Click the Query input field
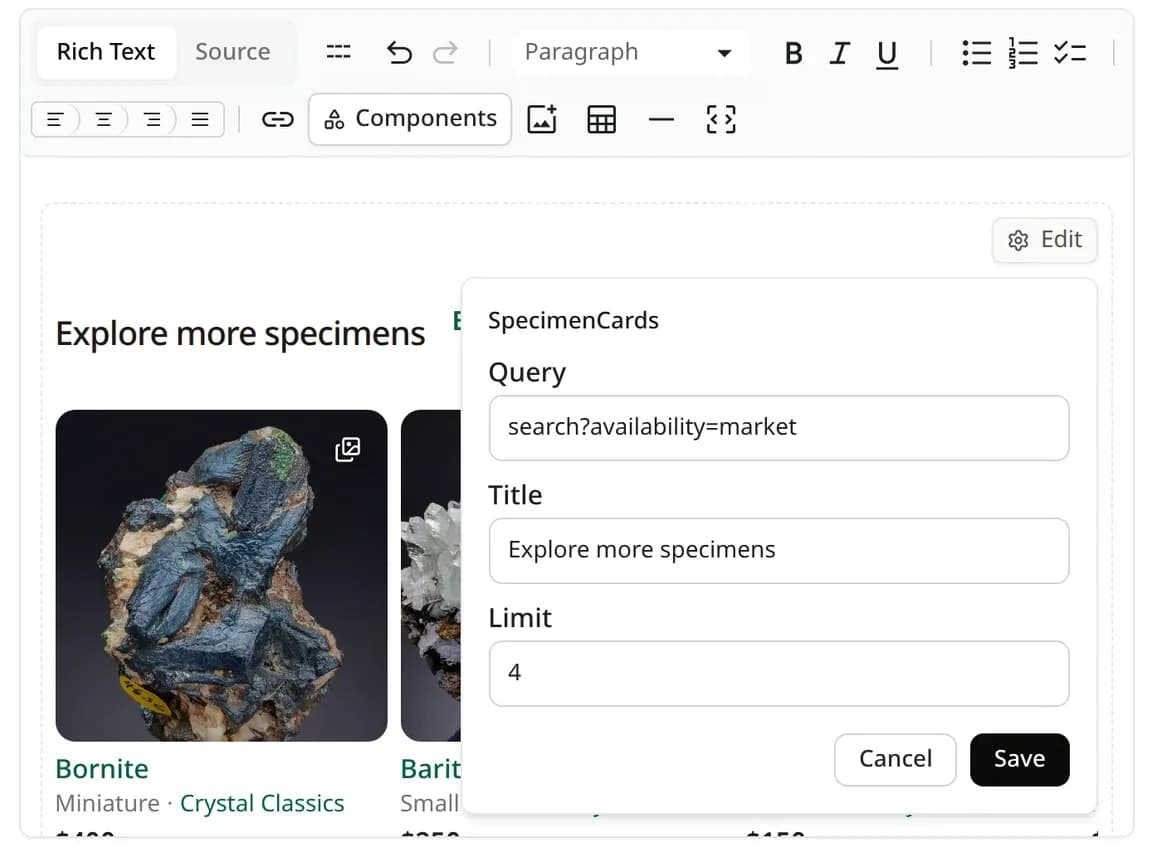Viewport: 1152px width, 862px height. pyautogui.click(x=779, y=428)
